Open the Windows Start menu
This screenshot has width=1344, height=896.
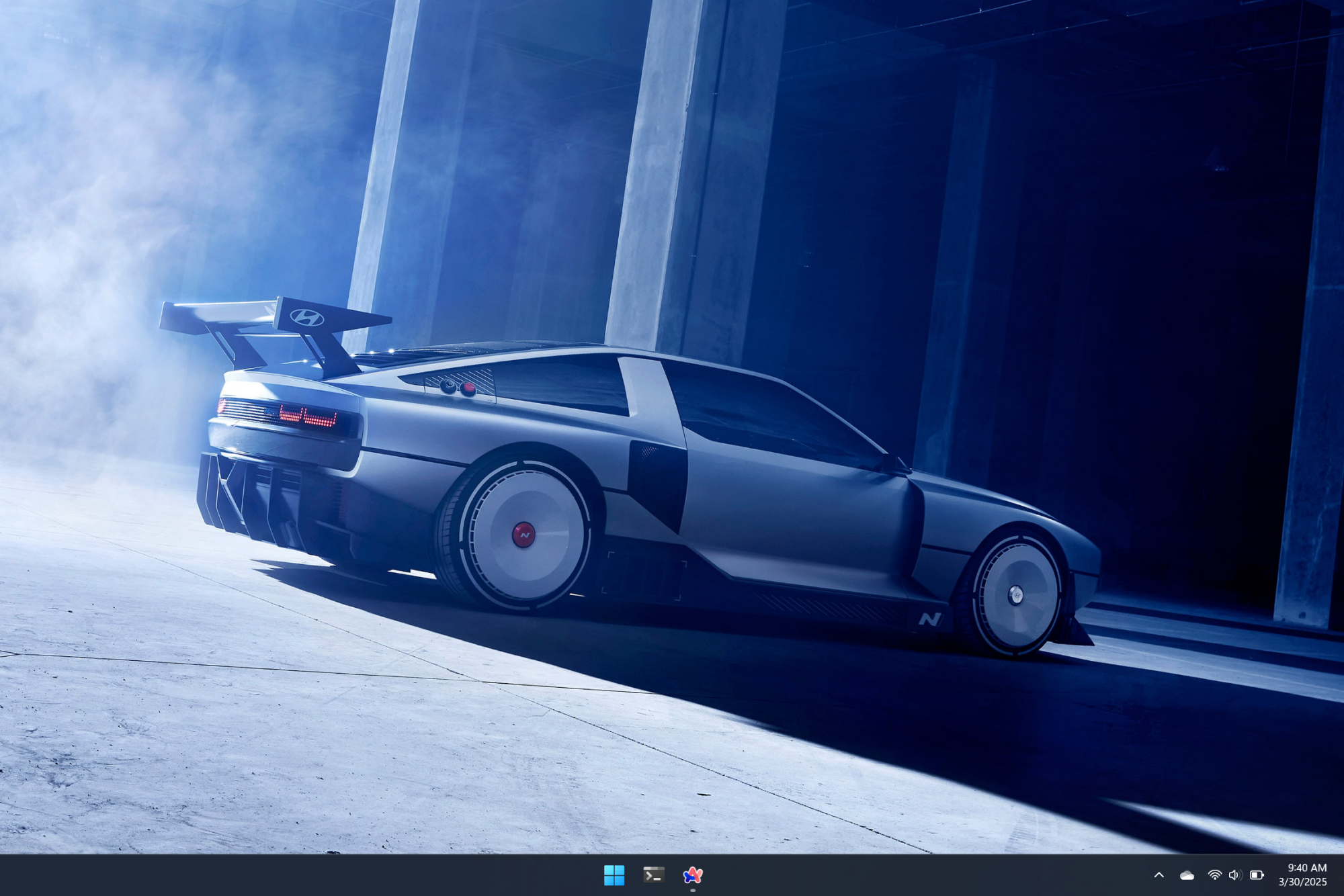614,875
